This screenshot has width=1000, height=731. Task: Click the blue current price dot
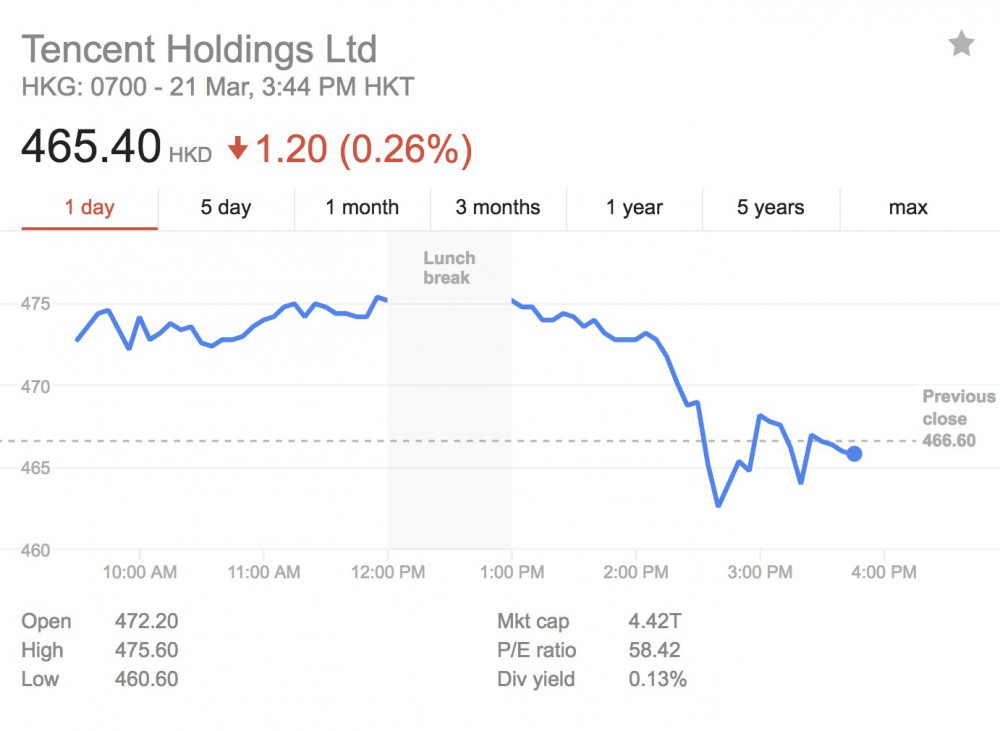click(x=854, y=454)
